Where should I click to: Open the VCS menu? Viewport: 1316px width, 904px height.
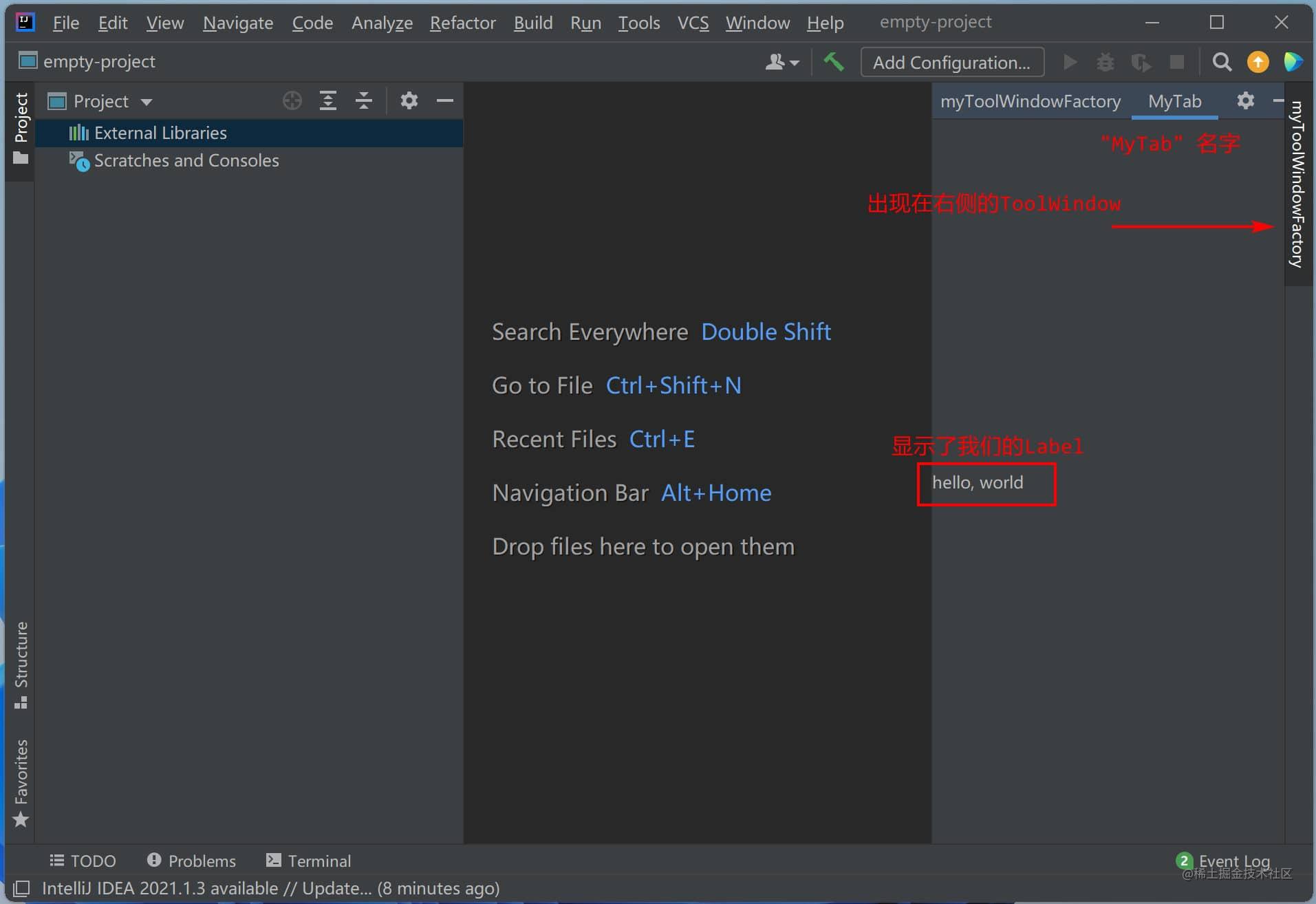[x=693, y=23]
